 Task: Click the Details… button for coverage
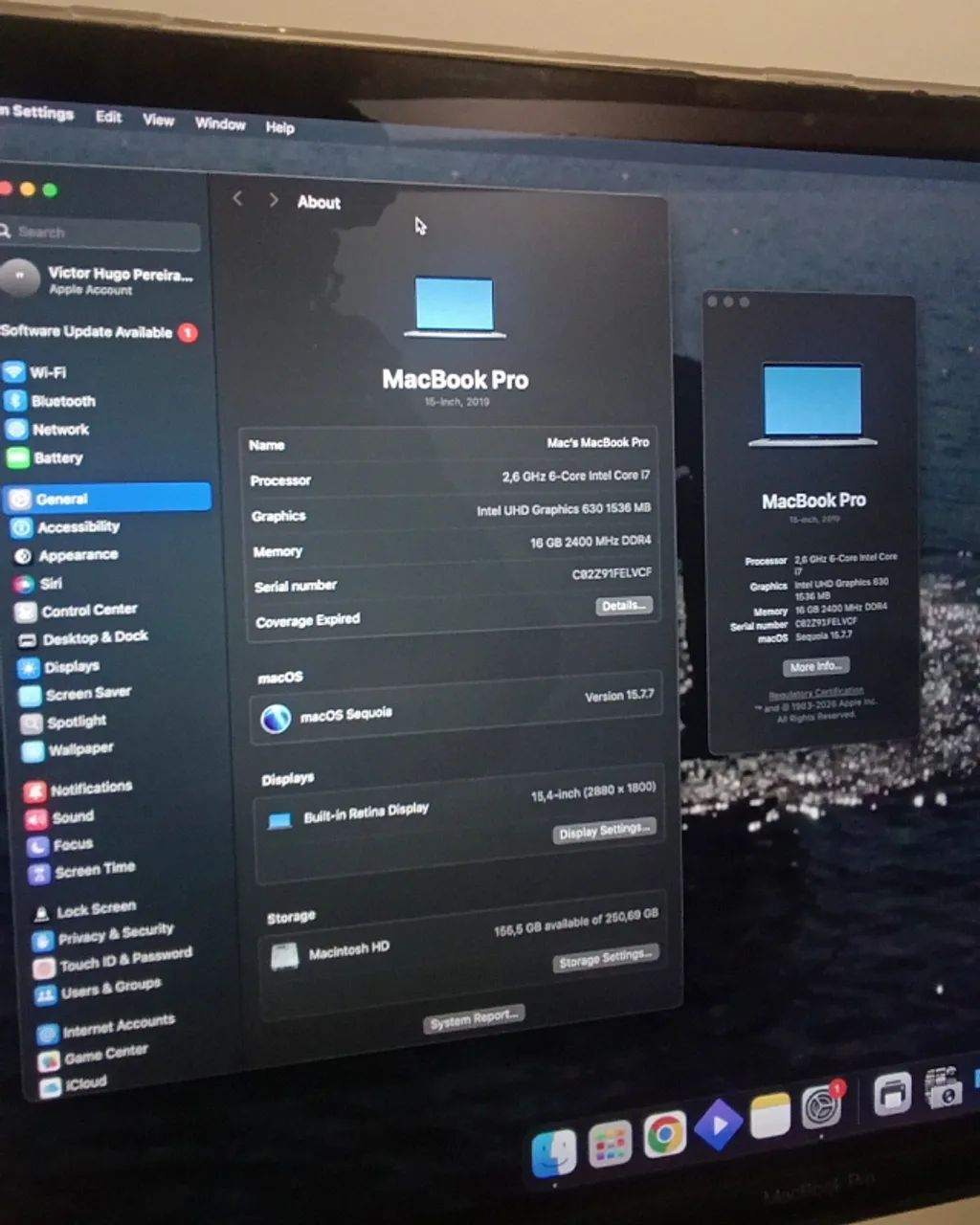(624, 606)
